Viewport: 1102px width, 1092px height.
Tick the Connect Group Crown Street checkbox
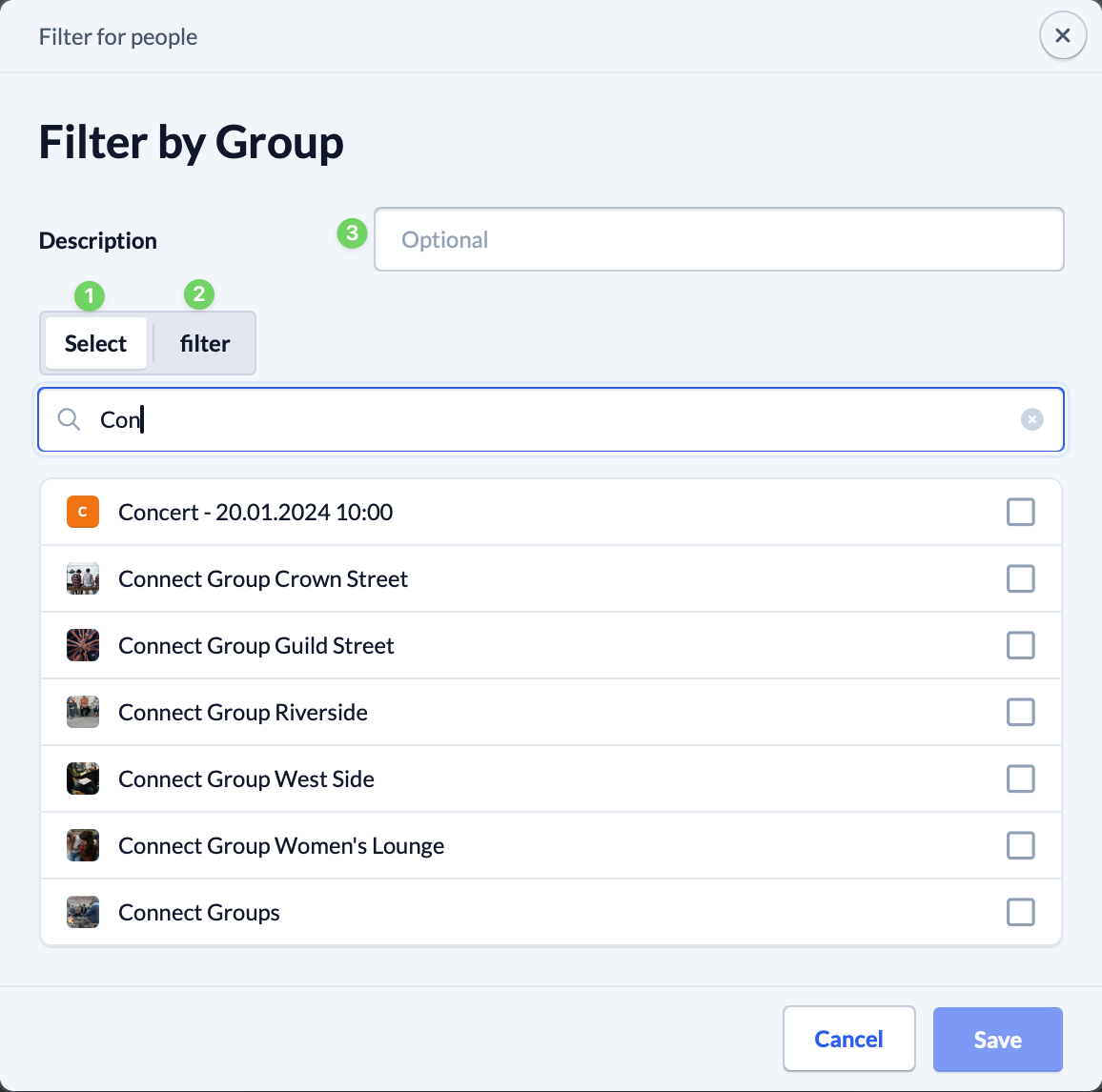pos(1020,578)
